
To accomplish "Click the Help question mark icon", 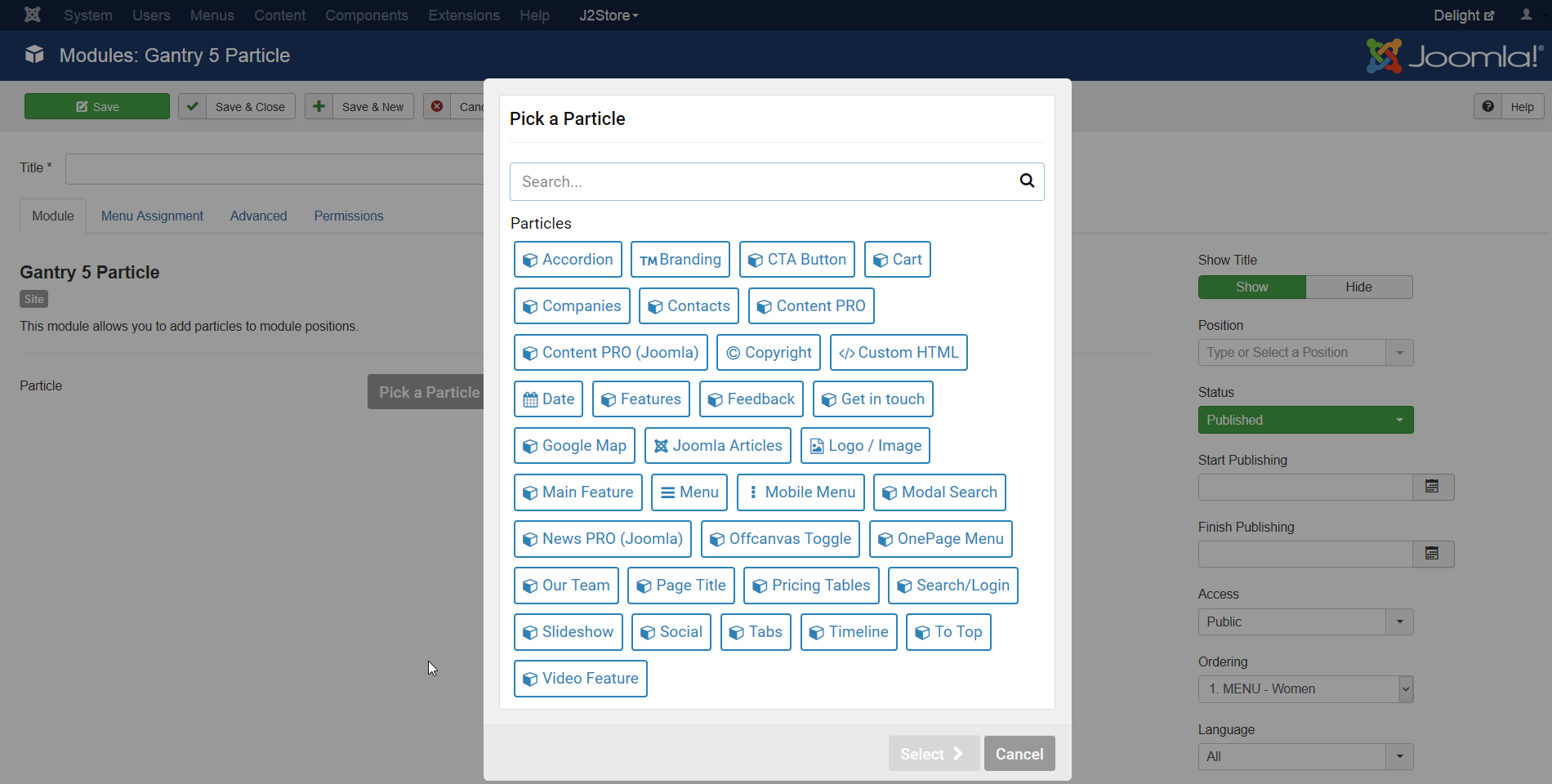I will [x=1487, y=106].
